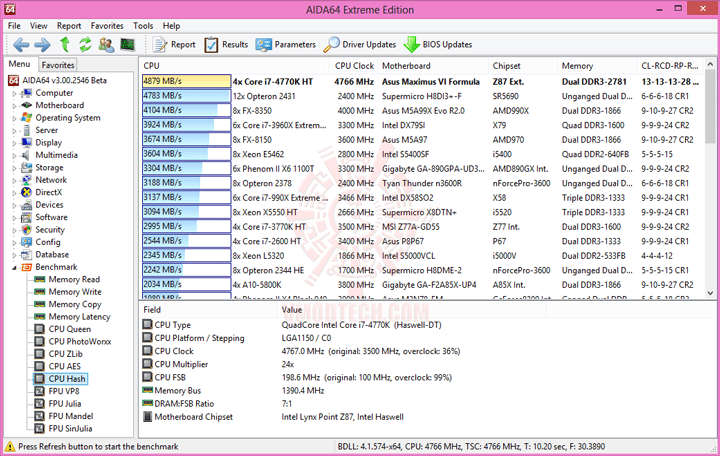Expand the Server tree node
This screenshot has height=456, width=720.
(14, 130)
